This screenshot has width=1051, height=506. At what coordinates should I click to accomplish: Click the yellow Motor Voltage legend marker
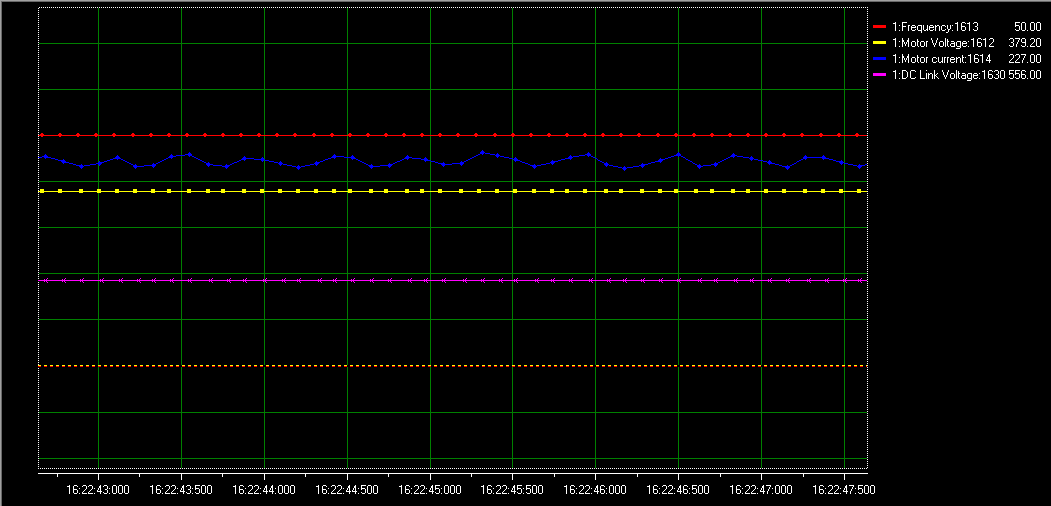click(880, 43)
